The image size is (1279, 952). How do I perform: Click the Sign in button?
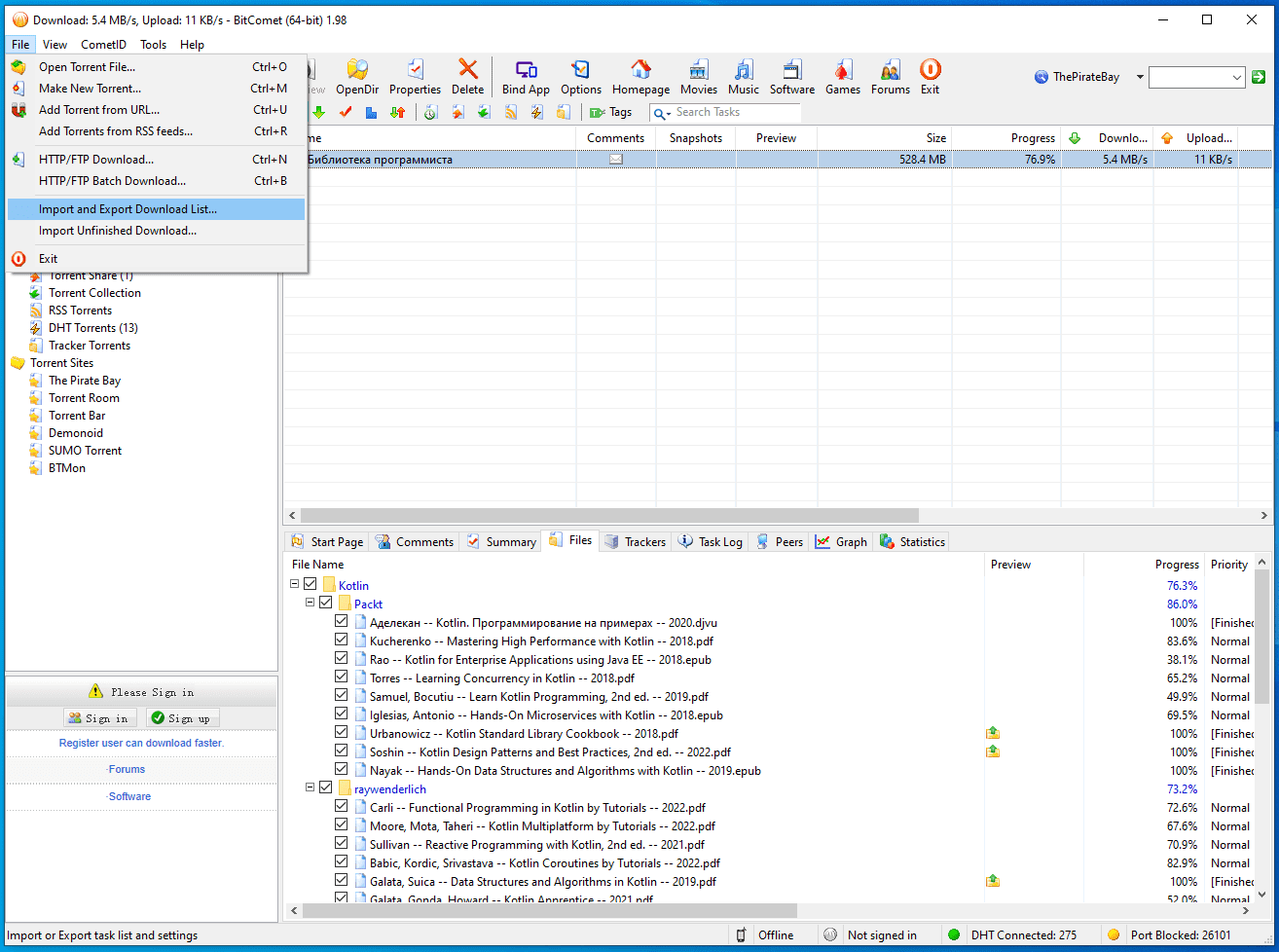101,718
